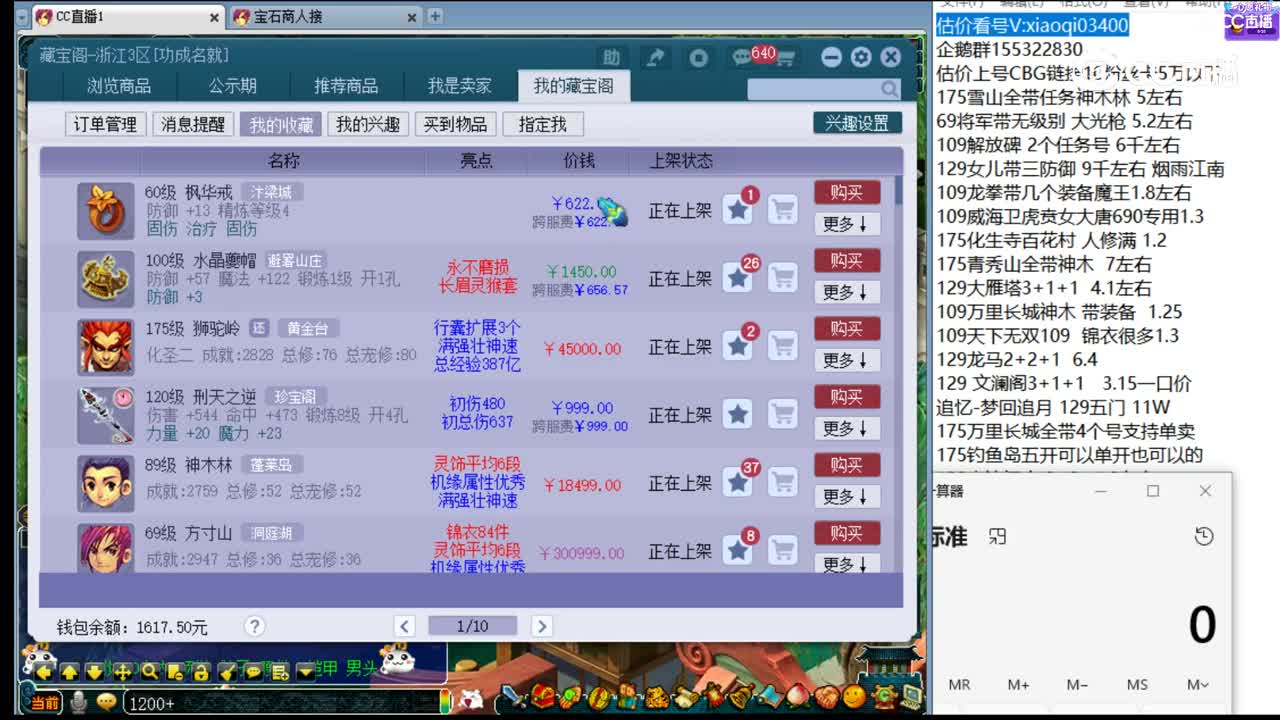Open the 更多 dropdown for the 枫华戒 item
The width and height of the screenshot is (1280, 720).
[847, 224]
